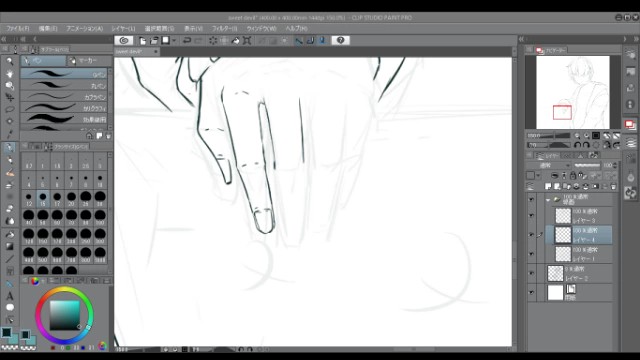Select the Pen tool in toolbox
The image size is (640, 360).
pos(10,148)
